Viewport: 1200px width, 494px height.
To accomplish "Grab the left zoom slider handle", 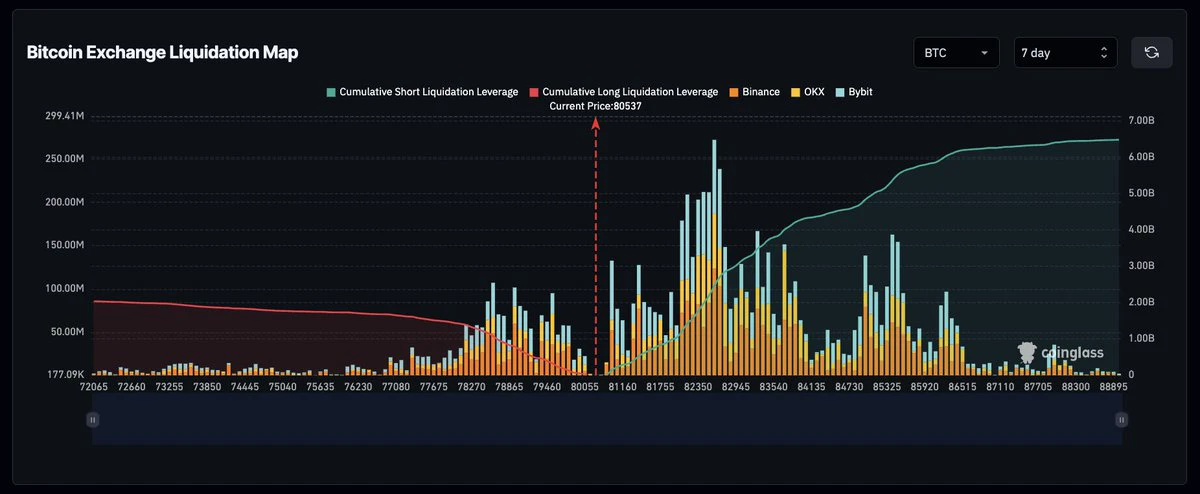I will tap(93, 421).
